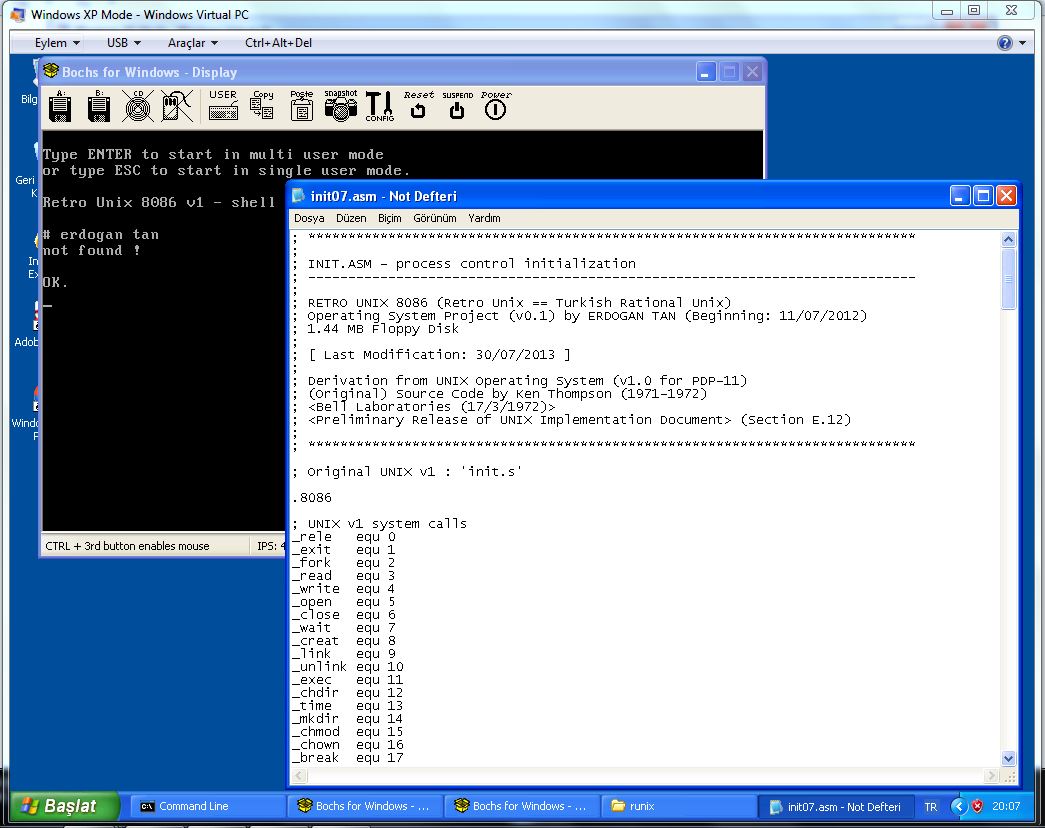Toggle the Bochs mouse capture icon

click(x=177, y=106)
